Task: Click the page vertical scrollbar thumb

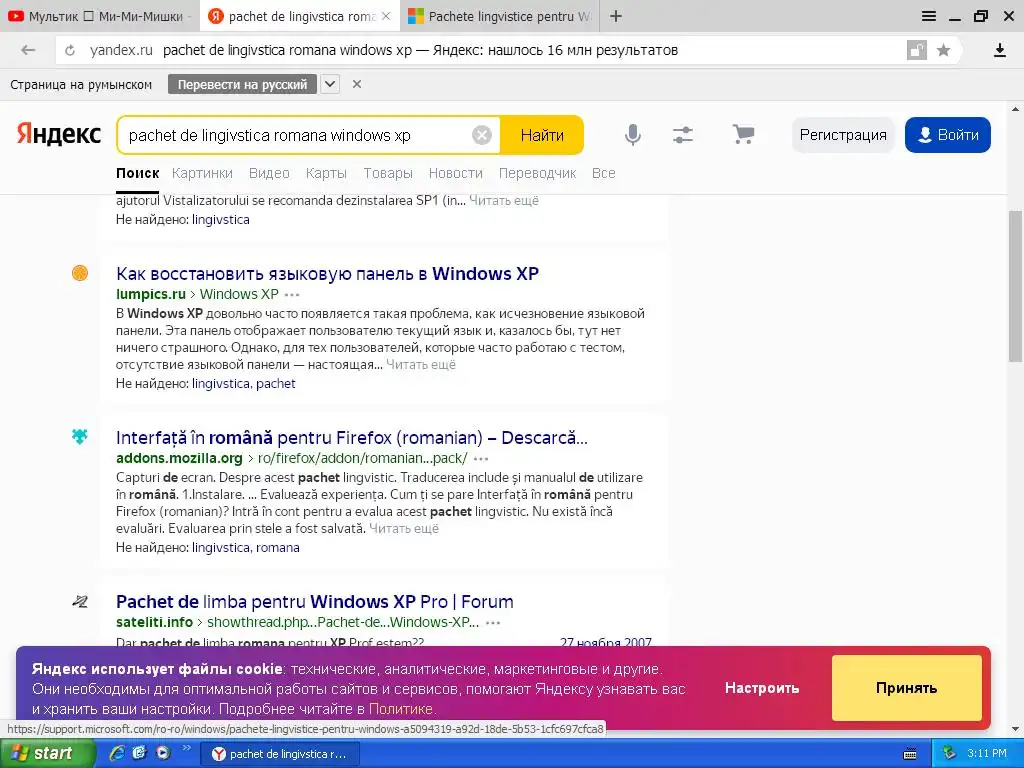Action: [x=1016, y=285]
